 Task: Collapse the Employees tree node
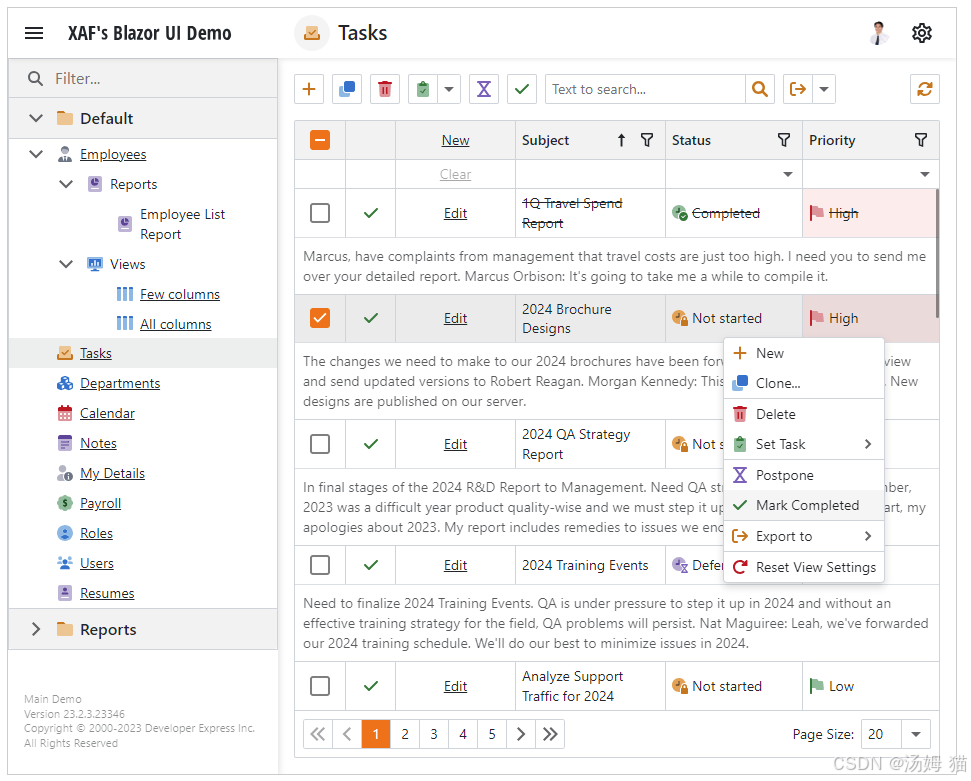coord(36,154)
